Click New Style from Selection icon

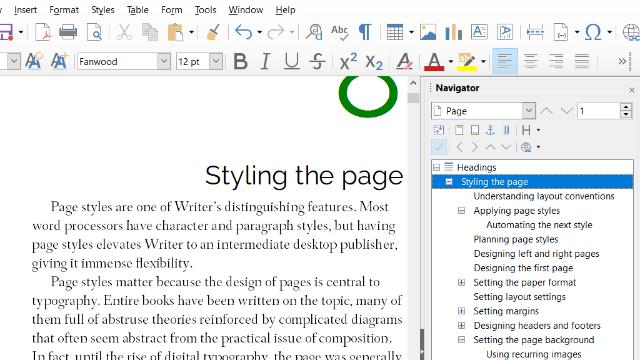coord(59,62)
